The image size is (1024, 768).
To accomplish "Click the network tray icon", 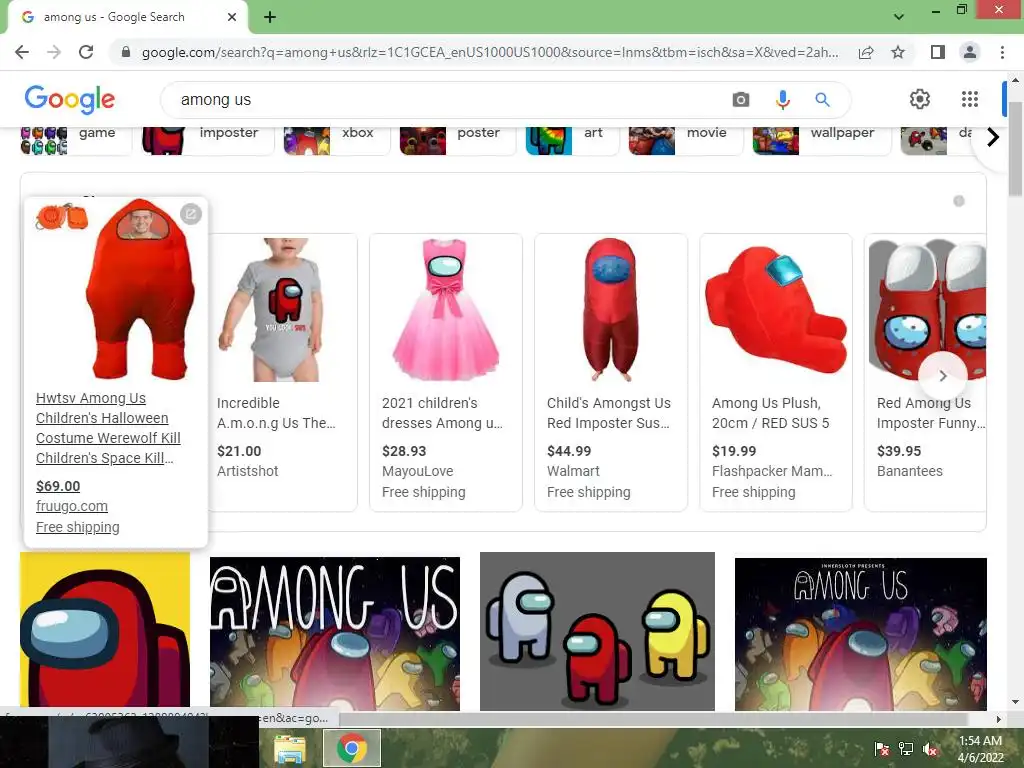I will click(906, 749).
